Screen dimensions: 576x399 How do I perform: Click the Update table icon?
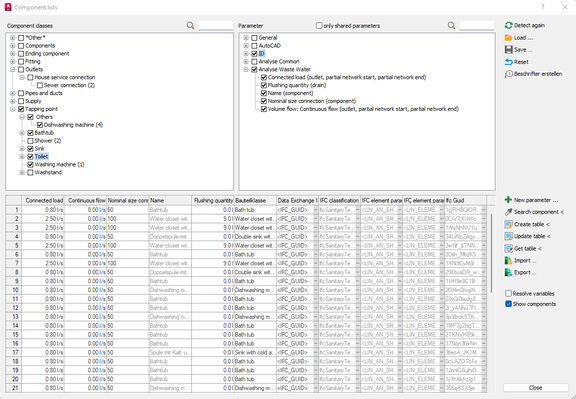508,236
